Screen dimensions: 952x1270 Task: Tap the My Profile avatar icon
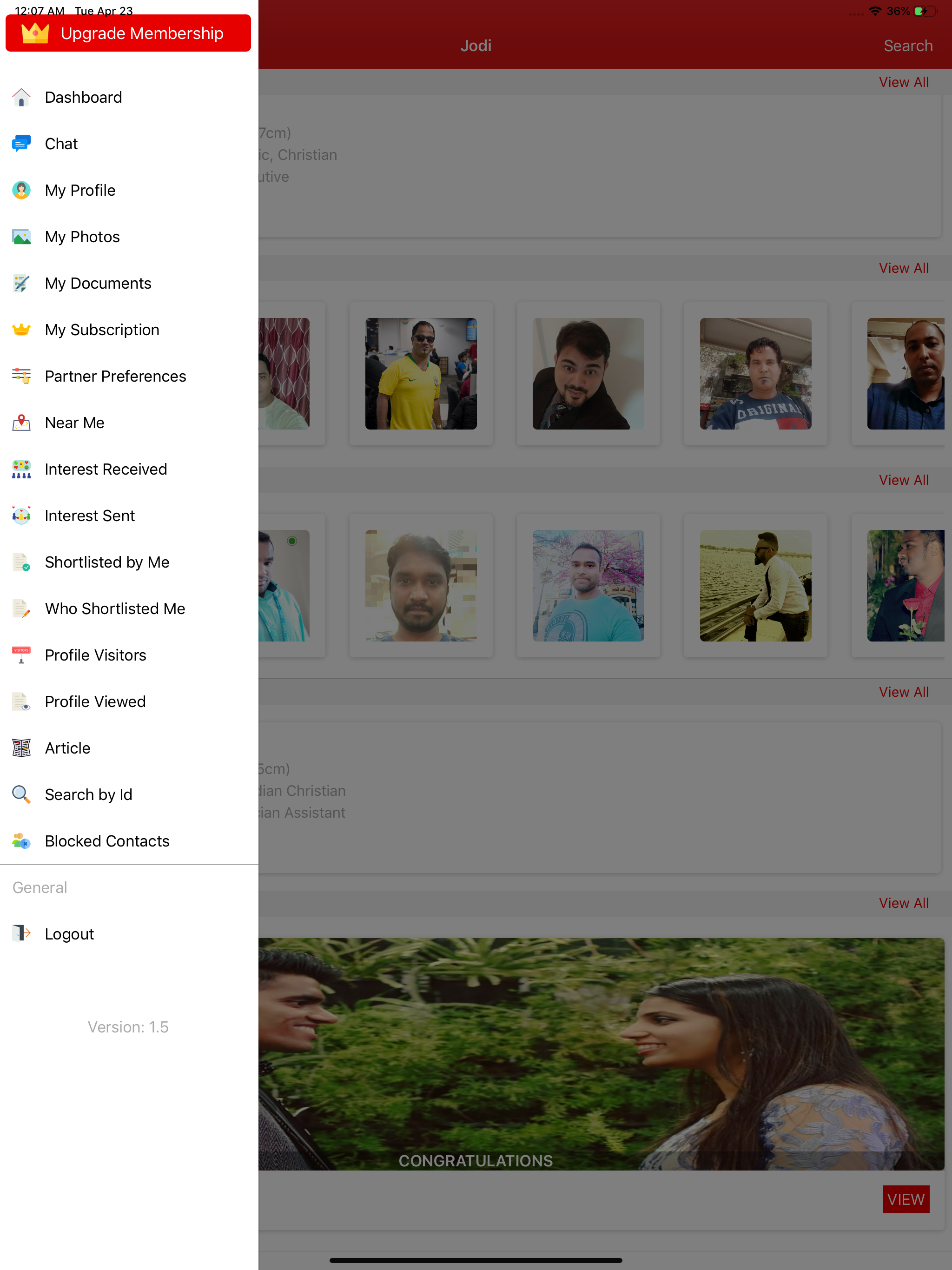click(21, 190)
